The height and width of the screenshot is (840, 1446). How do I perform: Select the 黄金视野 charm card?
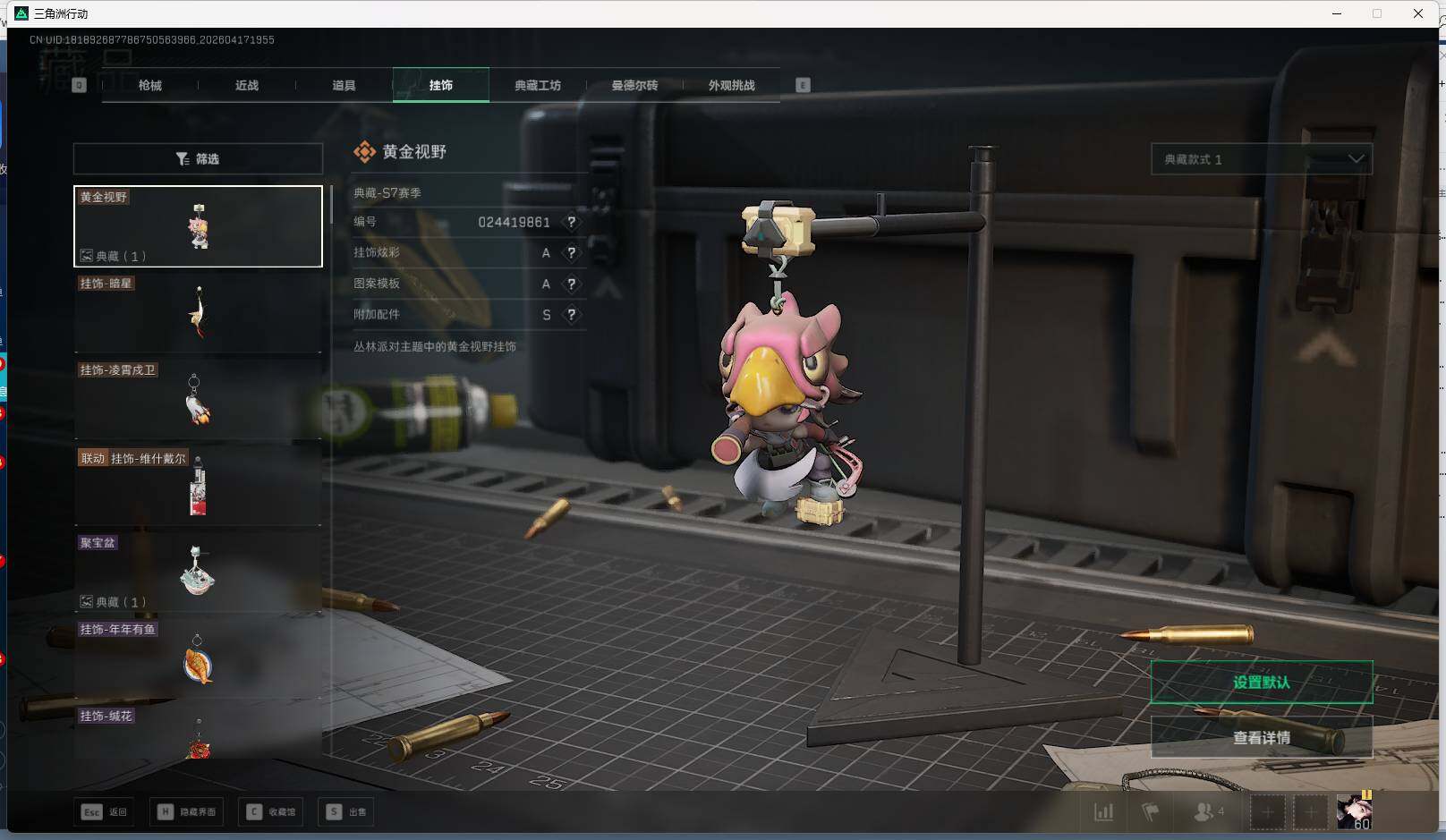pyautogui.click(x=198, y=226)
